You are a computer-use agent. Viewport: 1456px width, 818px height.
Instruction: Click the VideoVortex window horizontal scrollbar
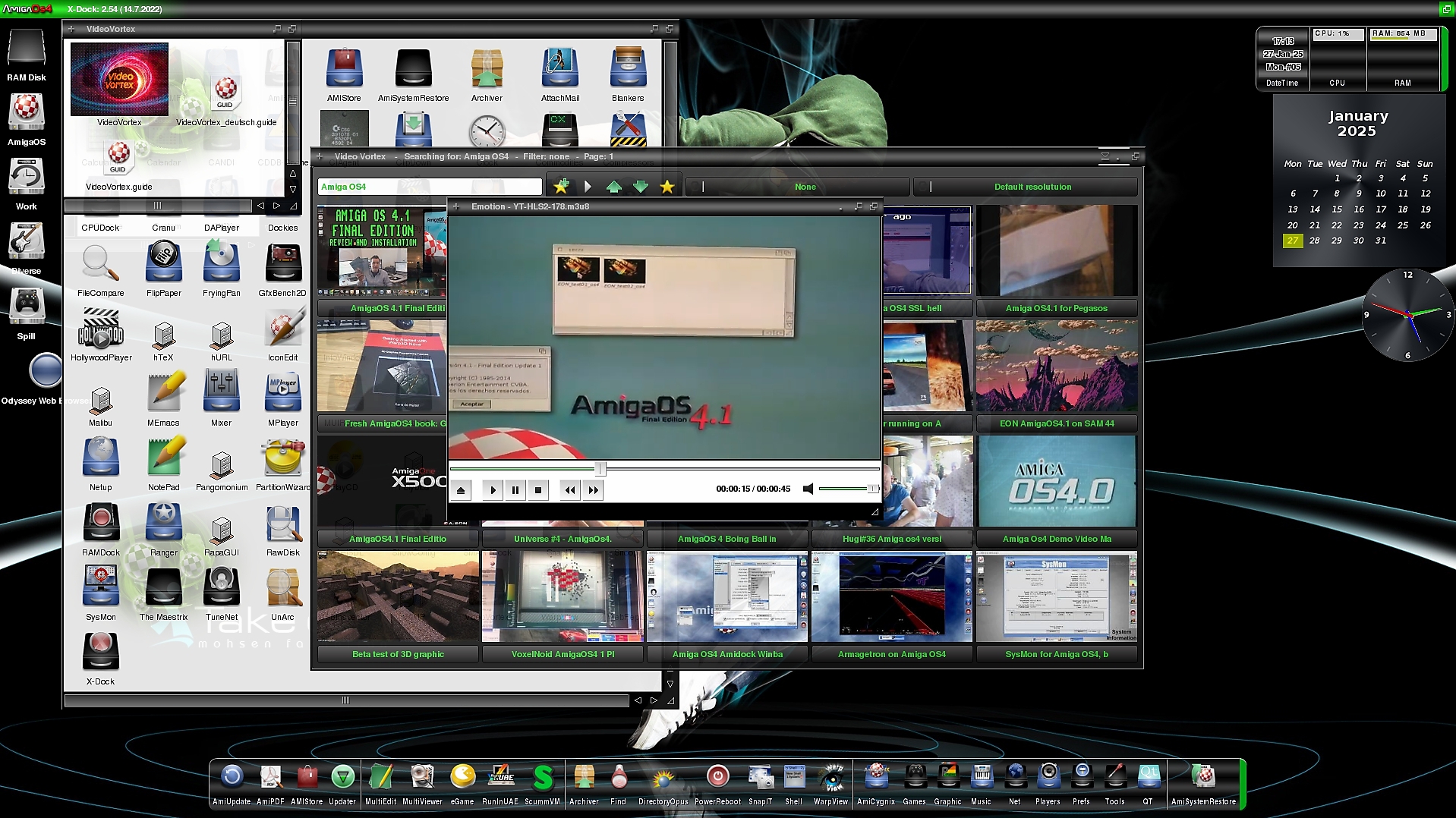coord(158,206)
